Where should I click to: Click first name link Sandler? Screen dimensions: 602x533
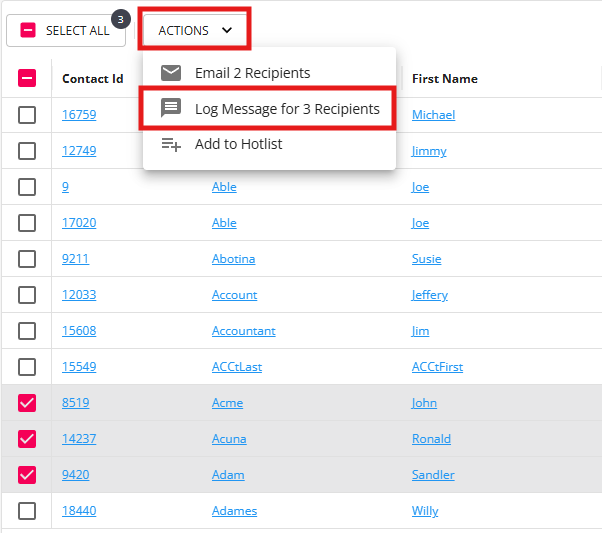click(433, 475)
